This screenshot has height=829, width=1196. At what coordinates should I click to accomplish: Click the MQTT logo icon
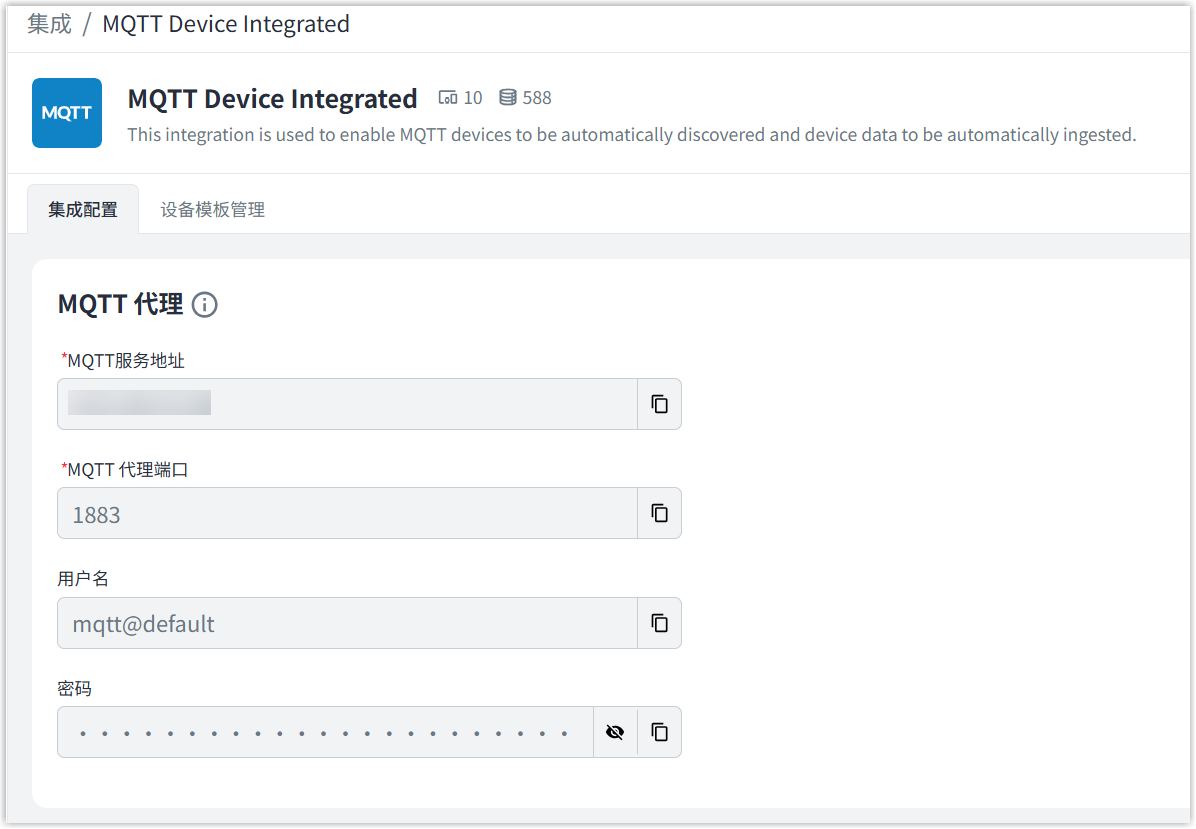click(x=67, y=113)
